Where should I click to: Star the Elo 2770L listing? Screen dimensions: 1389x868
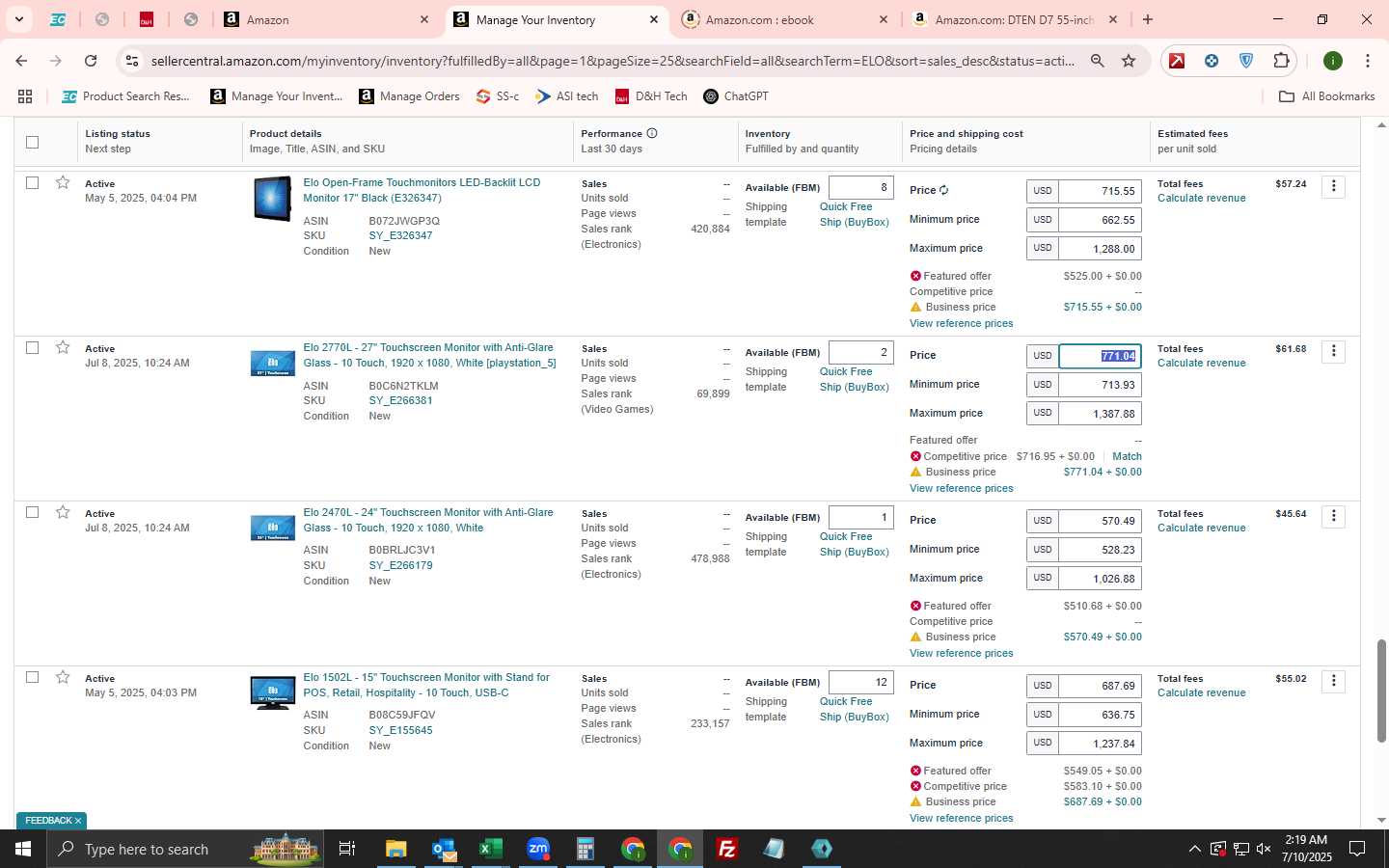(63, 347)
